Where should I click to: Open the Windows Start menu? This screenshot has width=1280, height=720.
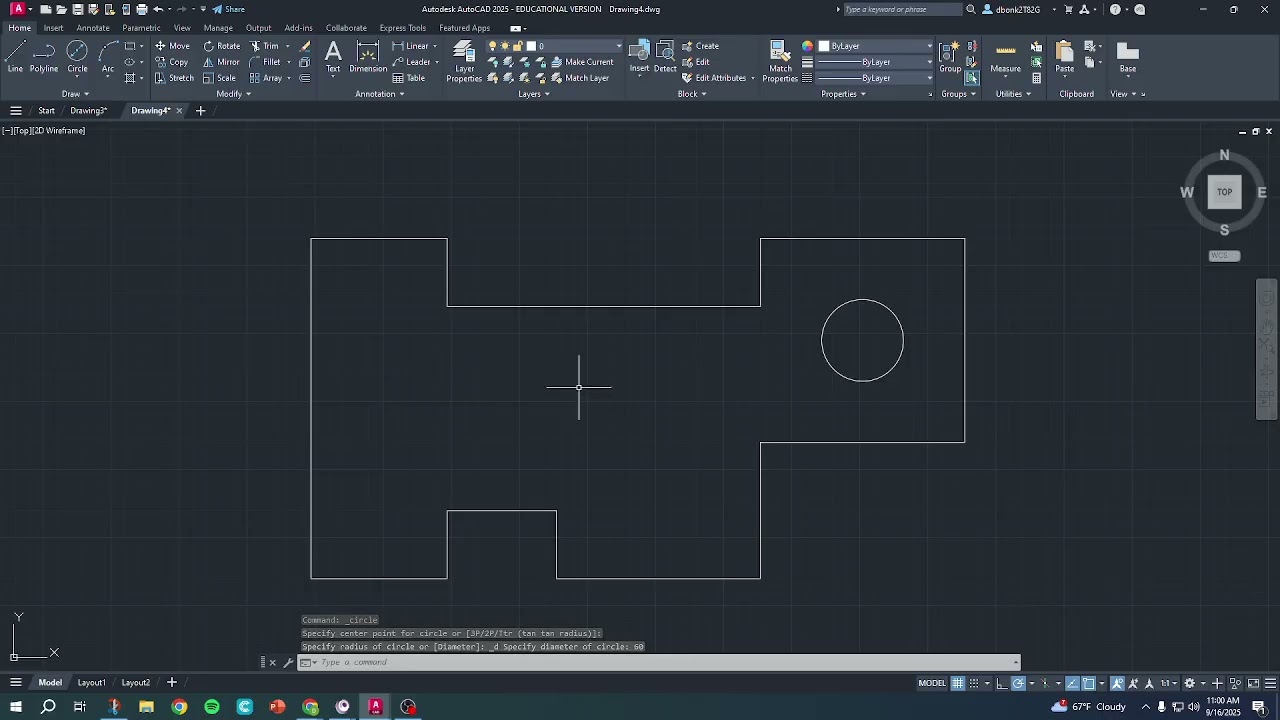16,707
